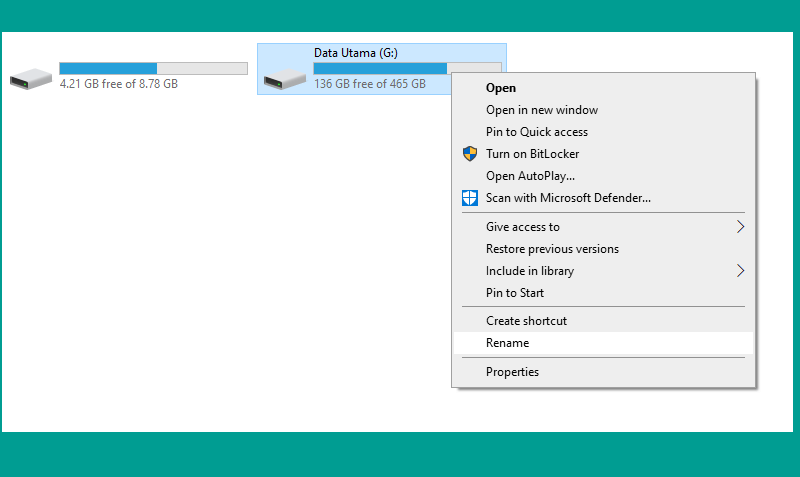Click the 4.21 GB free usage bar
Screen dimensions: 800x477
pyautogui.click(x=154, y=68)
